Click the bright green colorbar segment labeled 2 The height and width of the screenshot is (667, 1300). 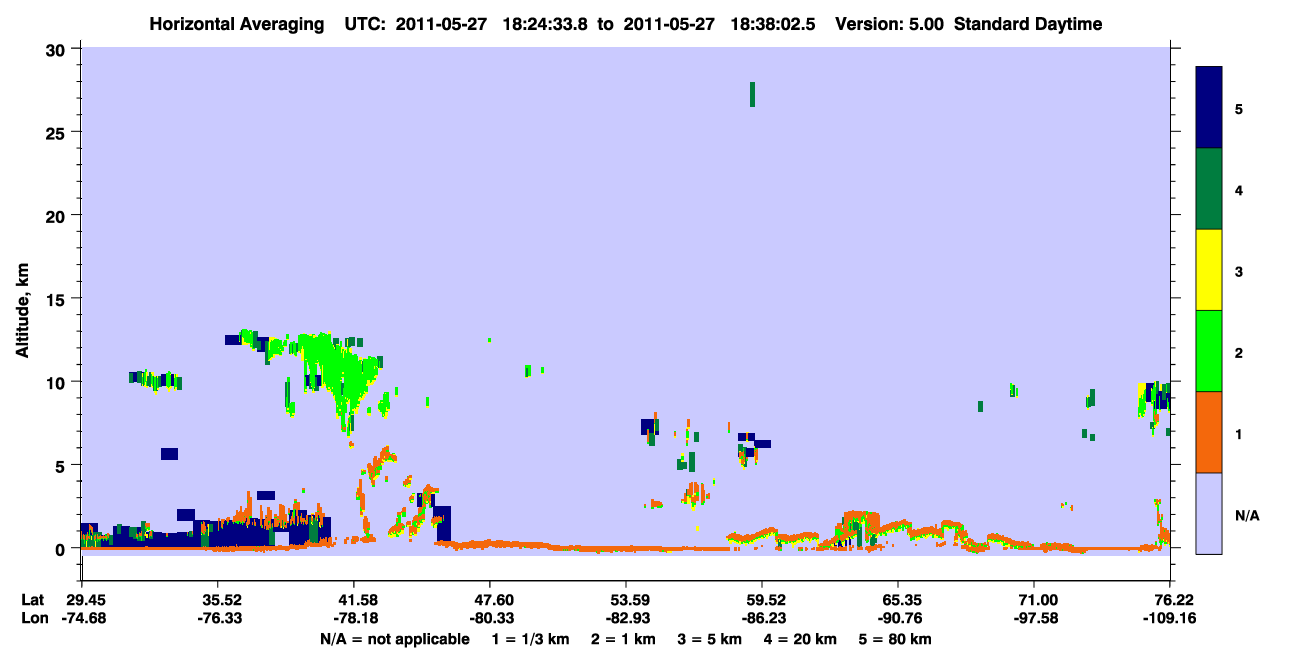point(1209,351)
